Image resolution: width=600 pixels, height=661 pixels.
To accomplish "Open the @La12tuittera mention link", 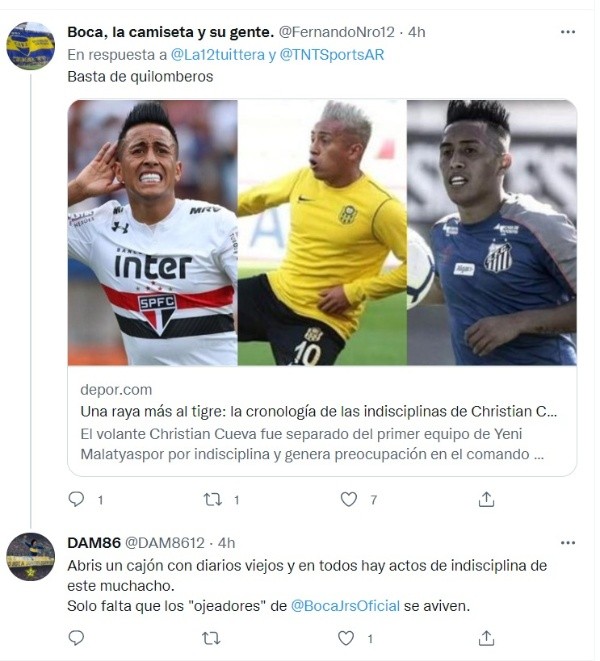I will point(218,55).
